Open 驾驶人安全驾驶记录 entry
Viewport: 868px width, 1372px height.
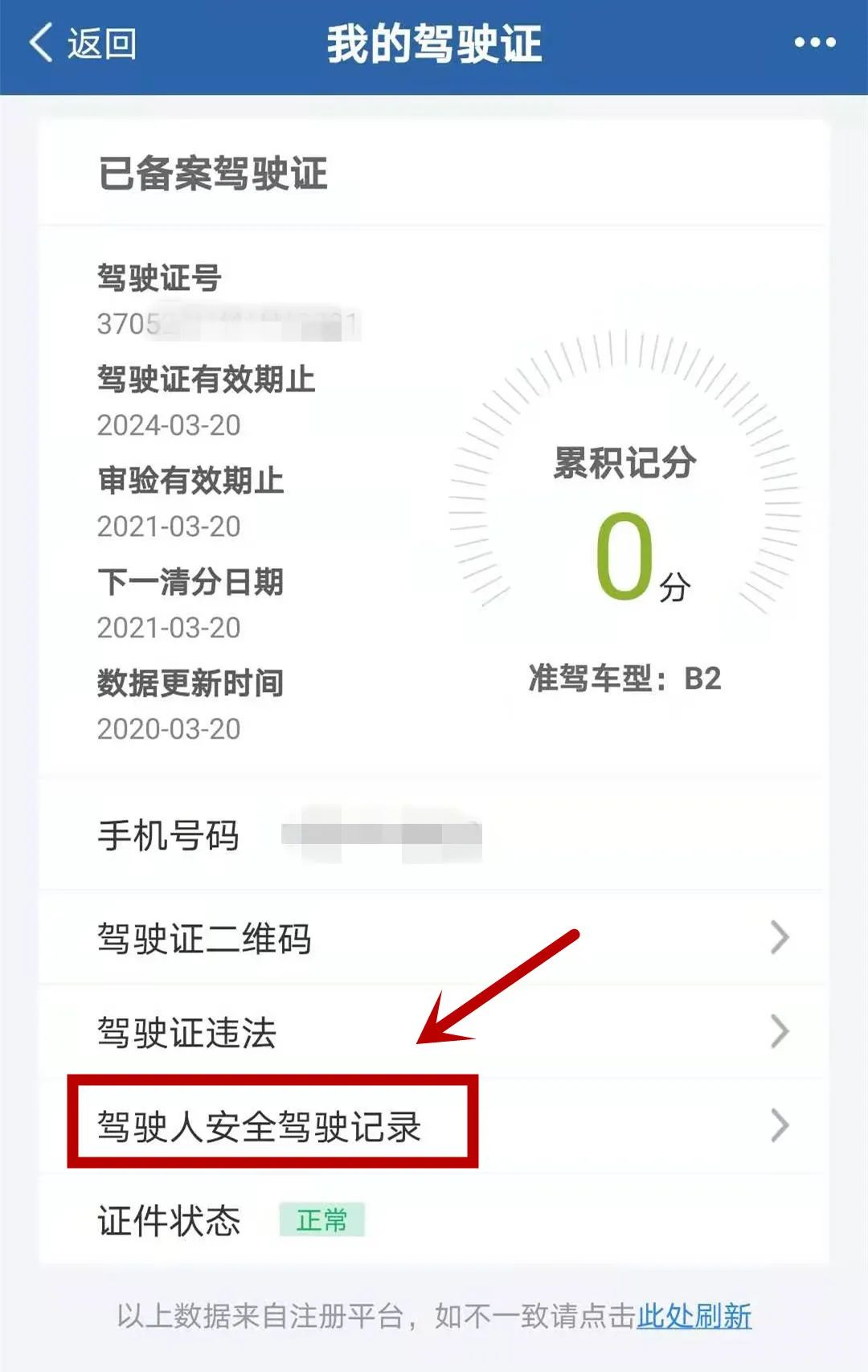coord(433,1125)
